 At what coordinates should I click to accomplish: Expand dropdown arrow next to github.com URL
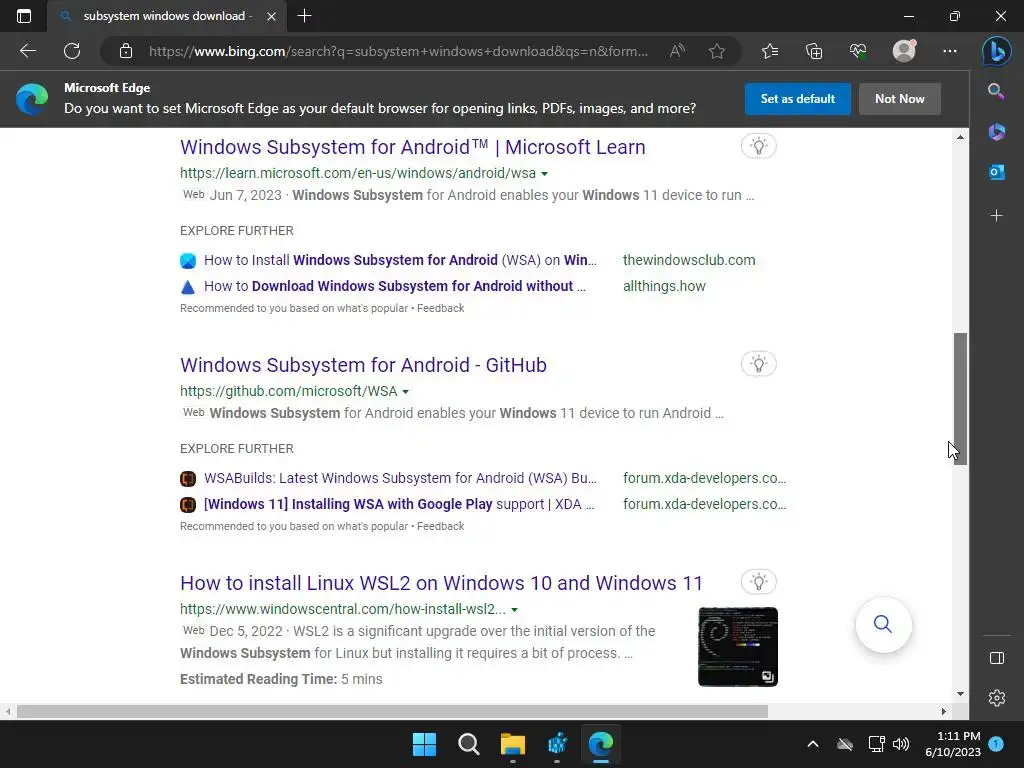pyautogui.click(x=406, y=392)
